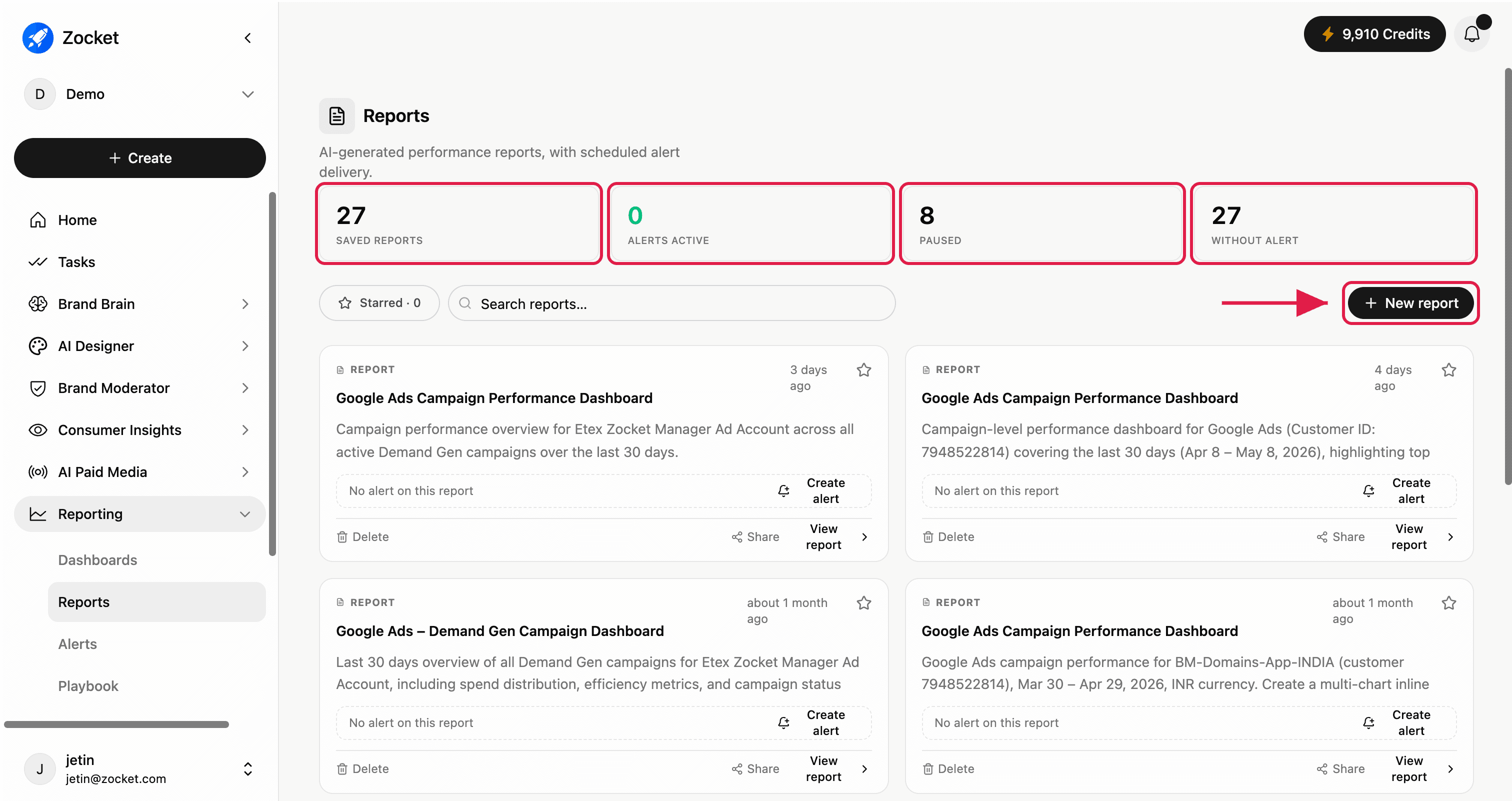
Task: Toggle the Starred filter
Action: [x=379, y=303]
